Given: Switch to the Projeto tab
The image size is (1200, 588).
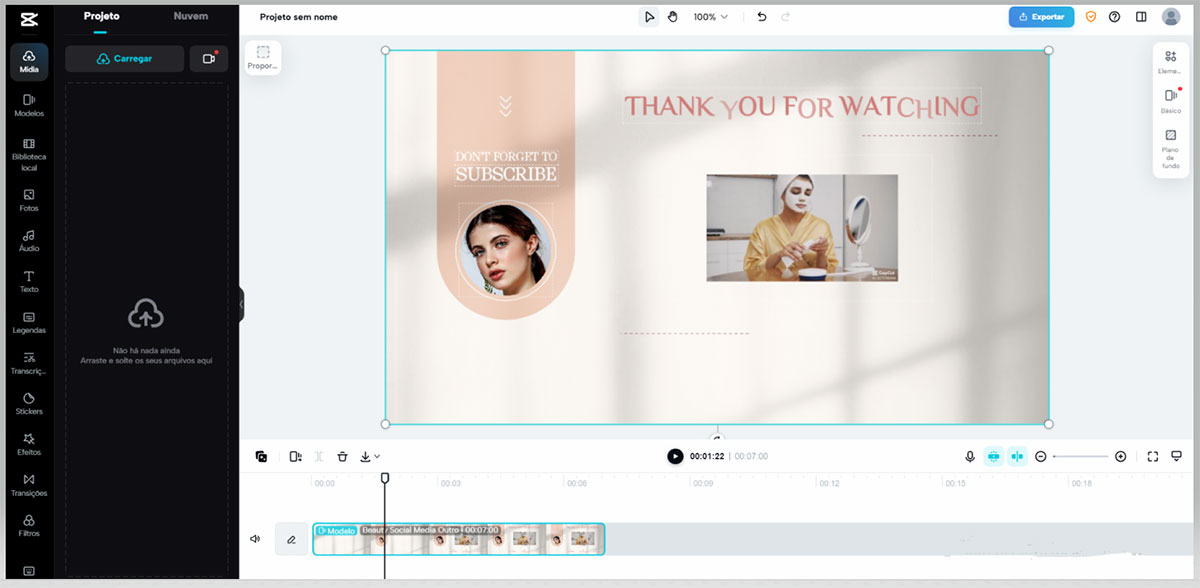Looking at the screenshot, I should point(101,17).
